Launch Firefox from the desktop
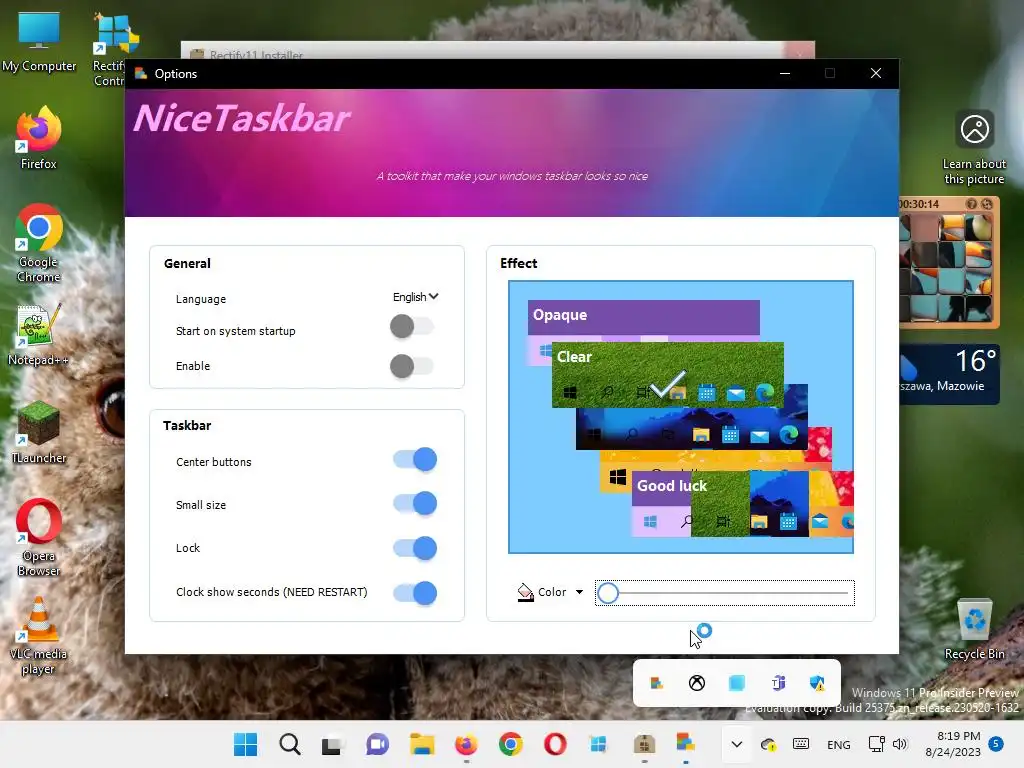Screen dimensions: 1024x768 [39, 138]
